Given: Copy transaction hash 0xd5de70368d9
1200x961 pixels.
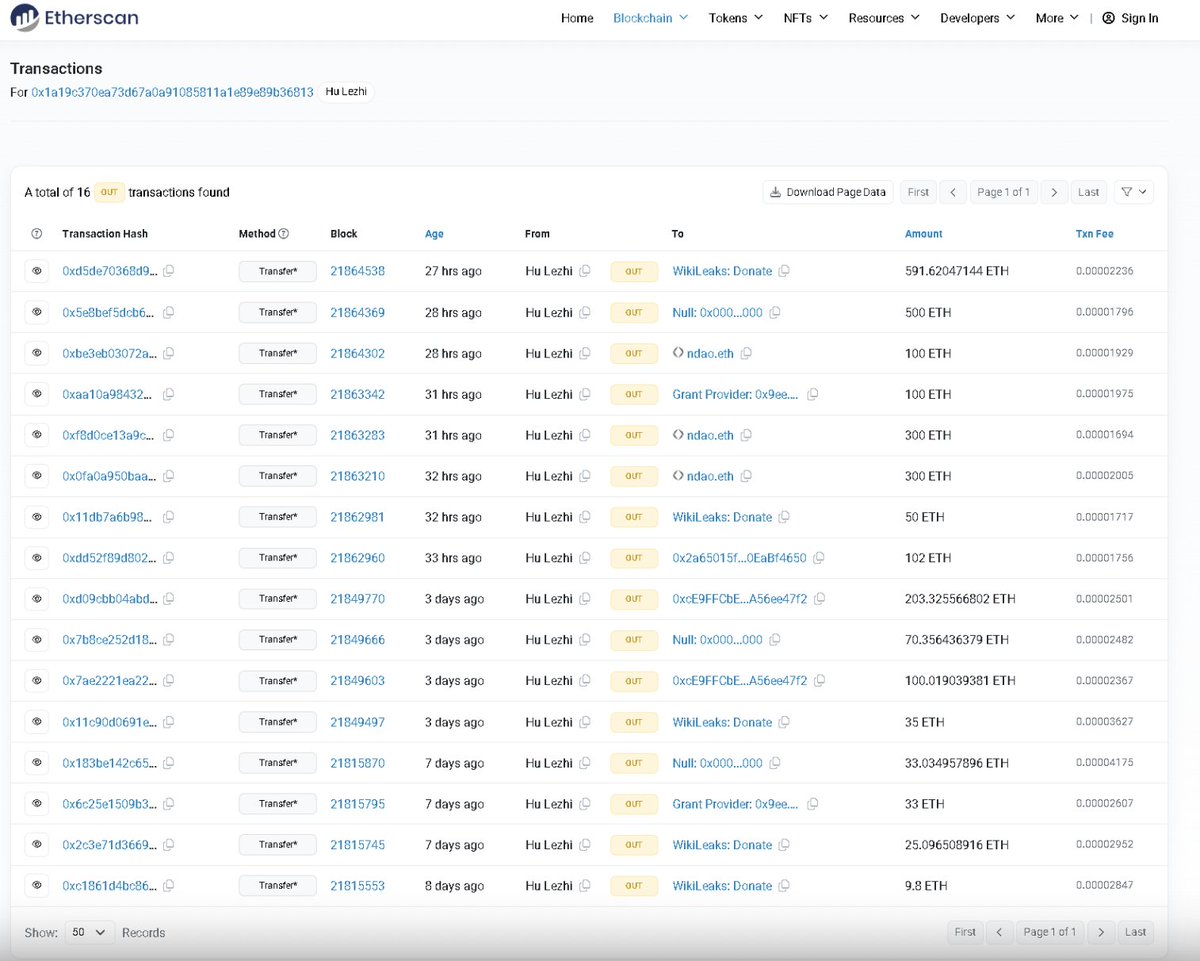Looking at the screenshot, I should click(x=169, y=271).
